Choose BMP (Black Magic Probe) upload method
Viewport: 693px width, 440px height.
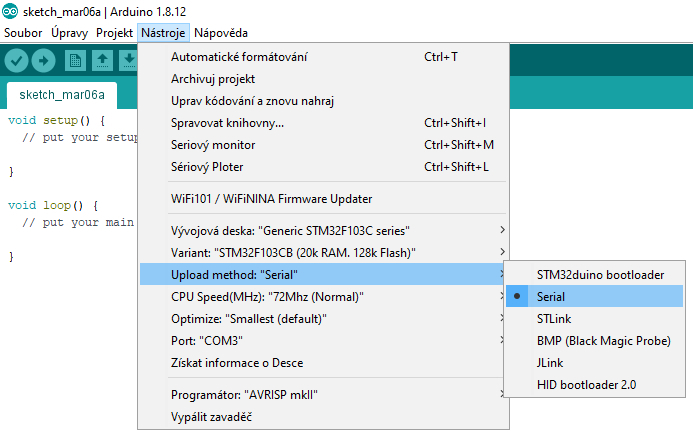coord(594,341)
